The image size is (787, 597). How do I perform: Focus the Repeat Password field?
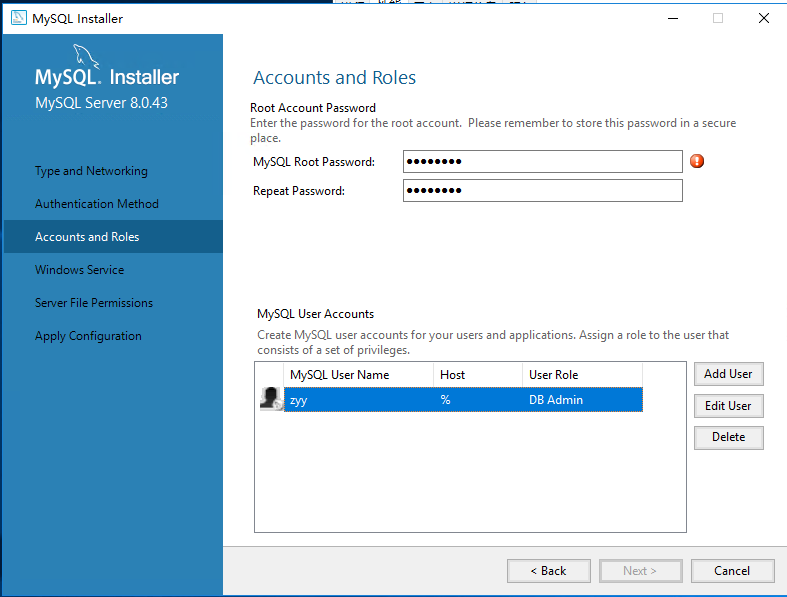(543, 191)
